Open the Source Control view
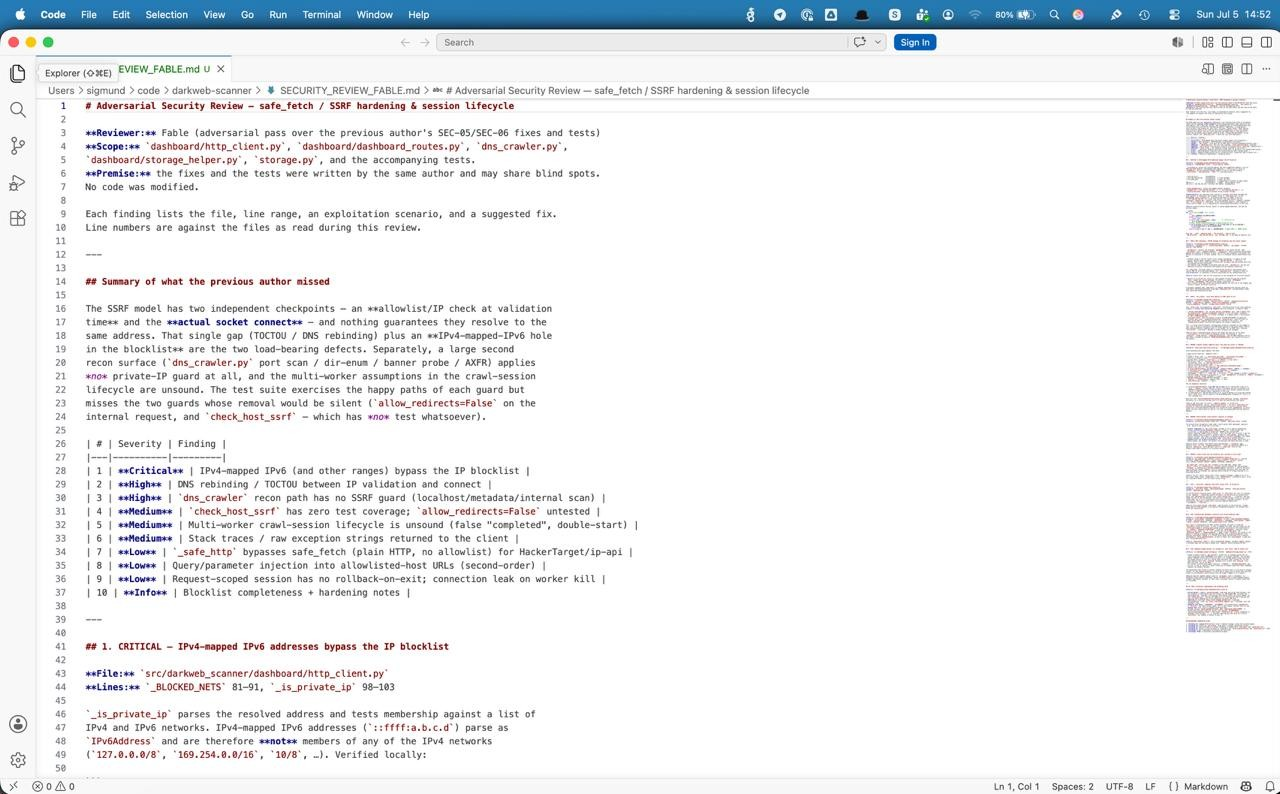 17,146
